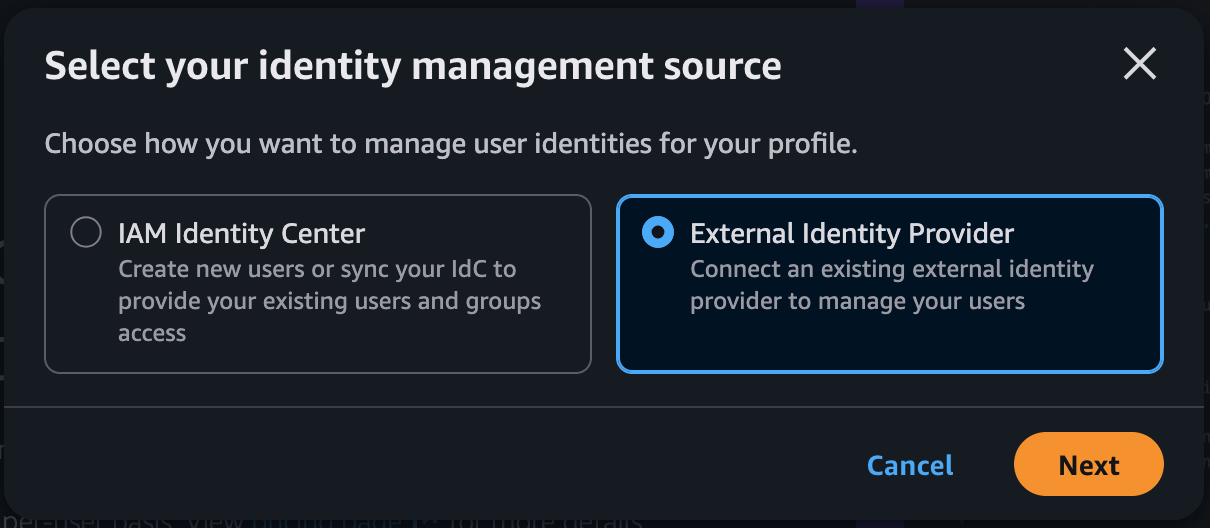Screen dimensions: 1210x528
Task: Cancel the identity source selection
Action: [x=909, y=465]
